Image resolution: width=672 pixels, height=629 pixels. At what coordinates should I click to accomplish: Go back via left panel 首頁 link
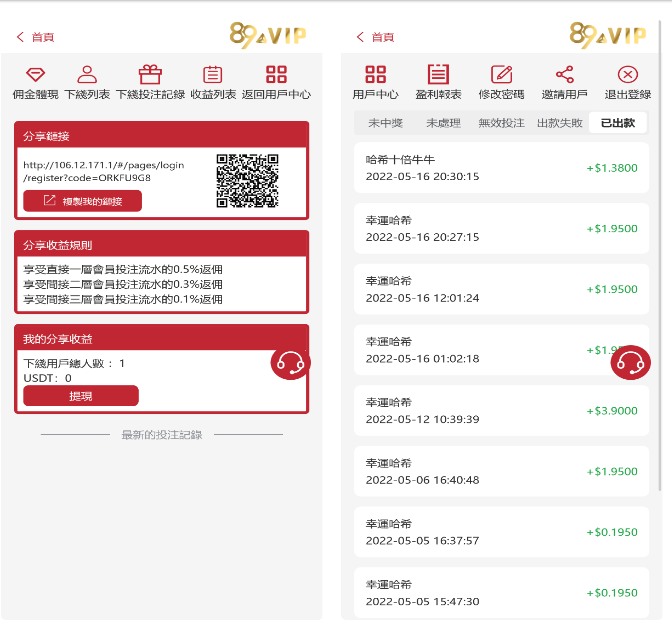click(36, 37)
